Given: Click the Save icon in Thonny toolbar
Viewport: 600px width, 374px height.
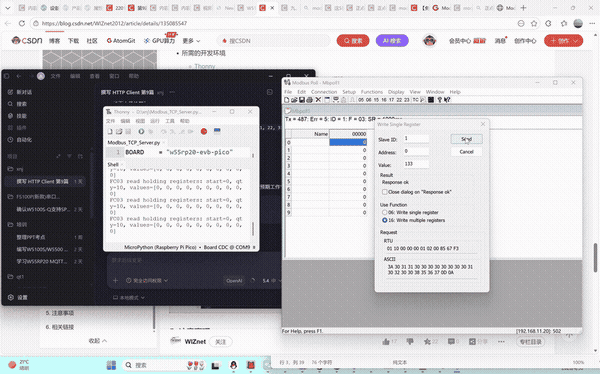Looking at the screenshot, I should tap(128, 131).
